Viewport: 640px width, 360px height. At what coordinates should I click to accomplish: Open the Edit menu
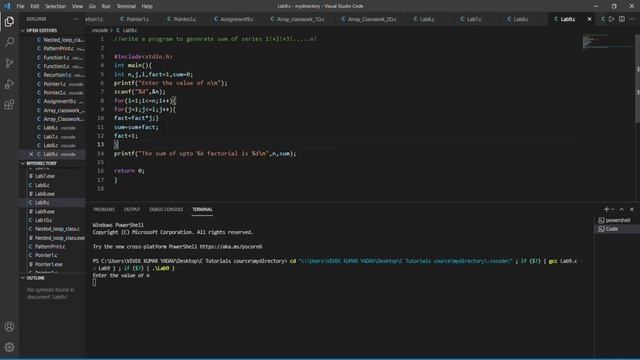(35, 6)
